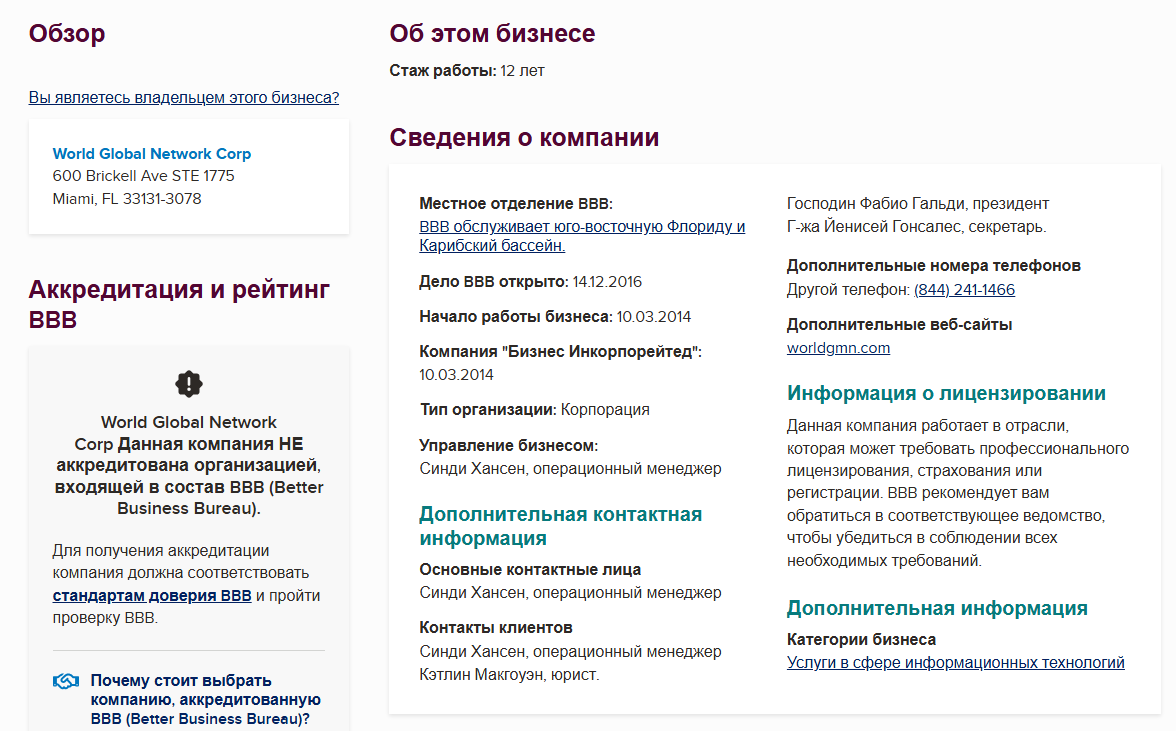
Task: Click "Аккредитация и рейтинг BBB" heading
Action: 179,304
